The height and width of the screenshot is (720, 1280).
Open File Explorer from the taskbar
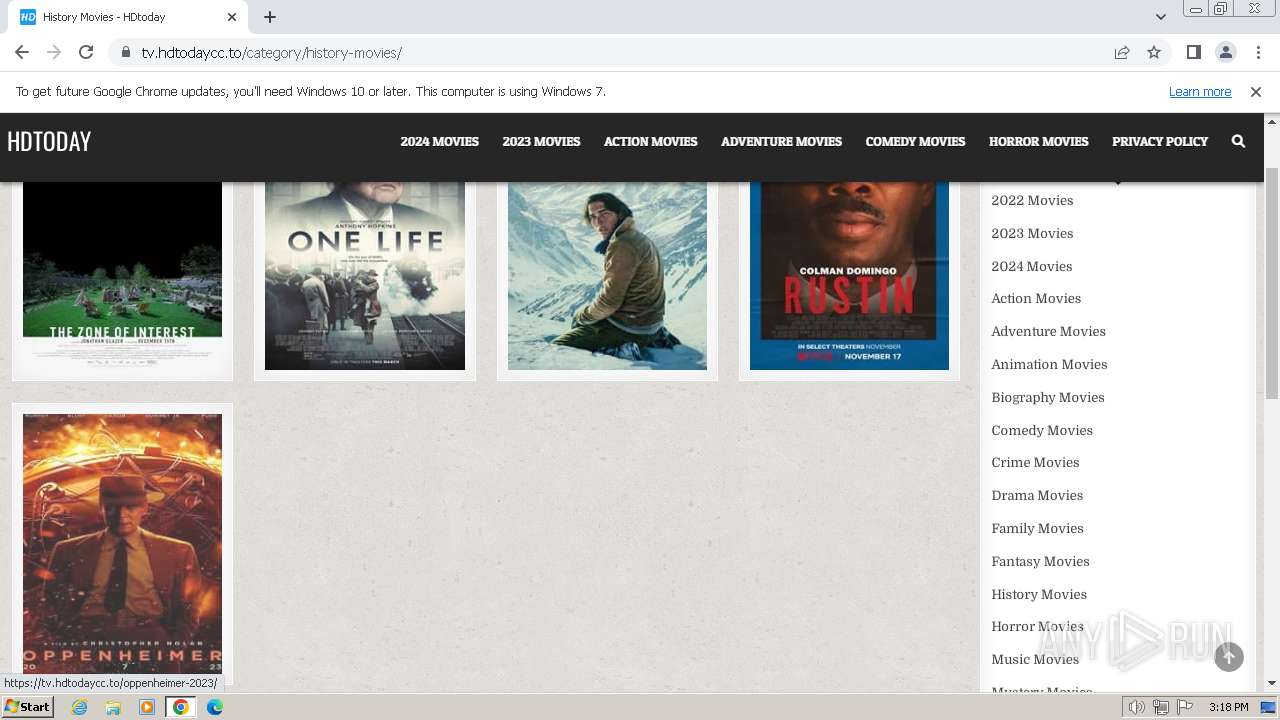(x=113, y=707)
